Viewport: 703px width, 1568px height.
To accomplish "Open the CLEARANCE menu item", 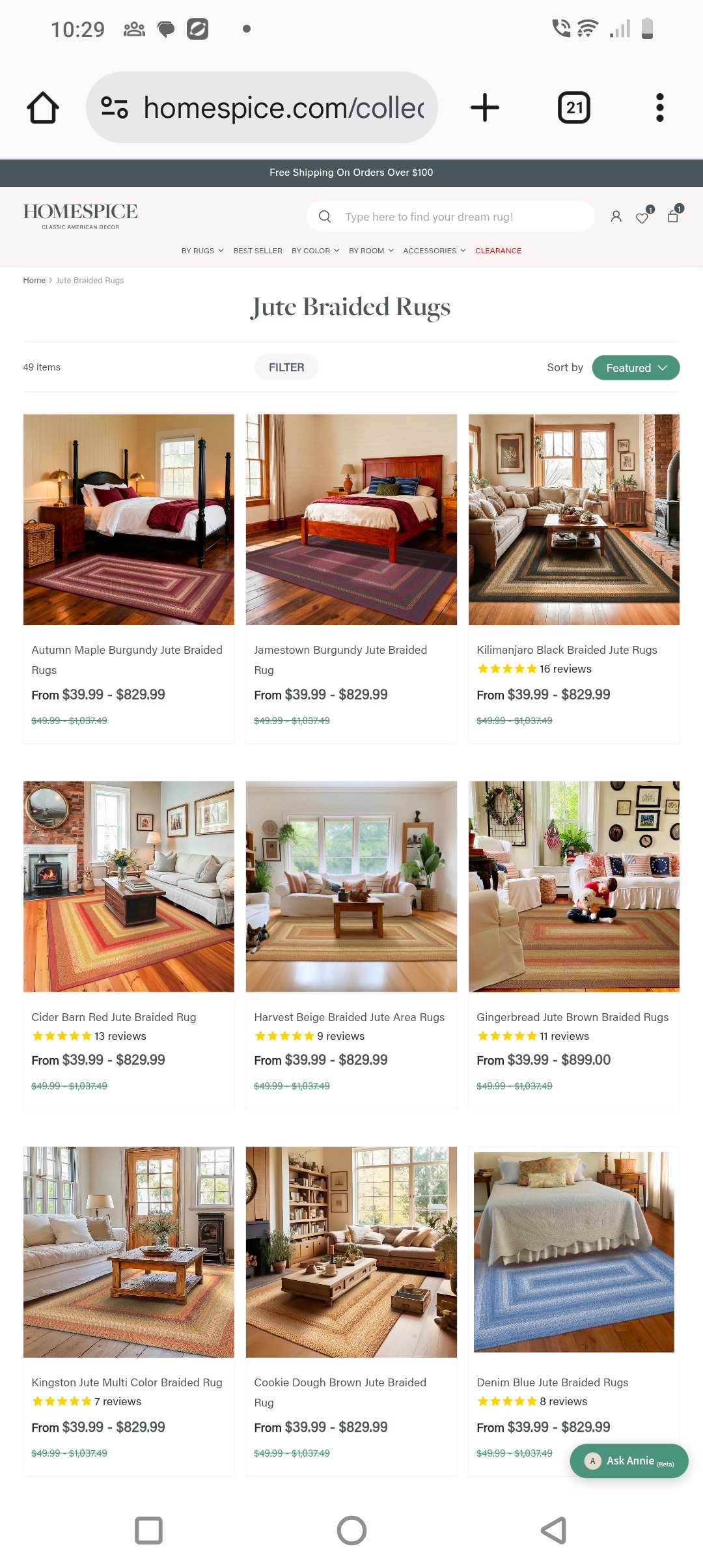I will coord(498,251).
